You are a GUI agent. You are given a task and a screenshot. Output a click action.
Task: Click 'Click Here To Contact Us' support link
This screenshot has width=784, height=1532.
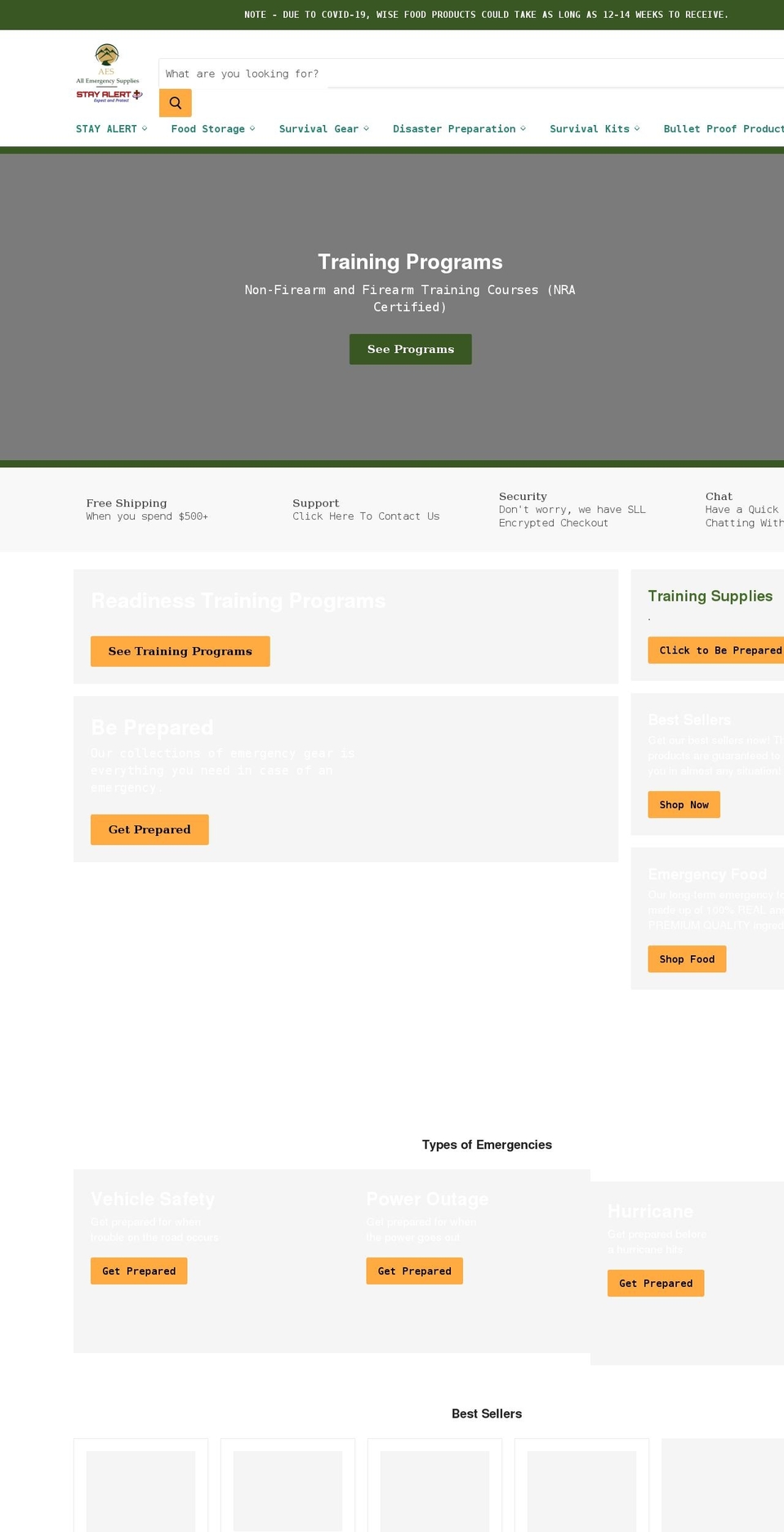(366, 516)
